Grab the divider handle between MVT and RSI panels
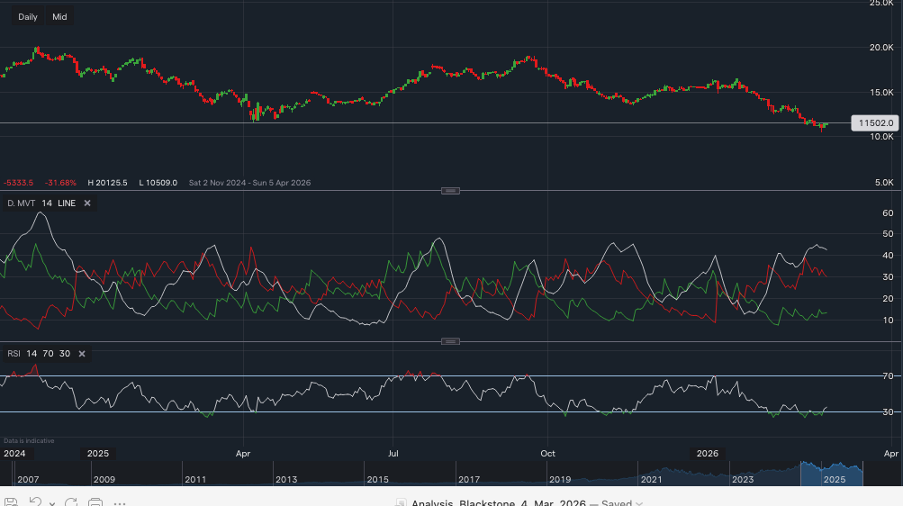The image size is (904, 506). tap(451, 341)
